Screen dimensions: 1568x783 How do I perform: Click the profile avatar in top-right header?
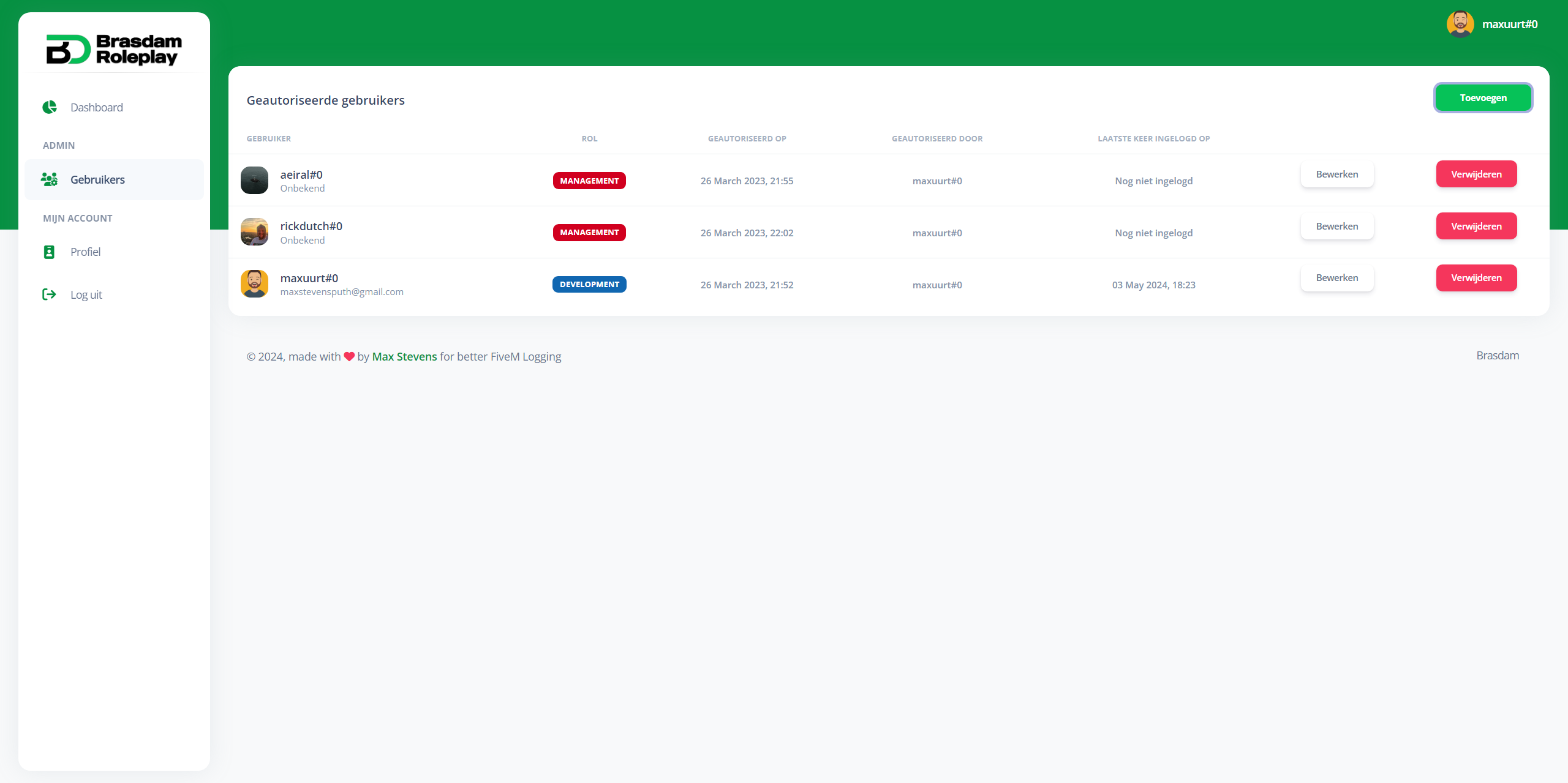[x=1460, y=24]
